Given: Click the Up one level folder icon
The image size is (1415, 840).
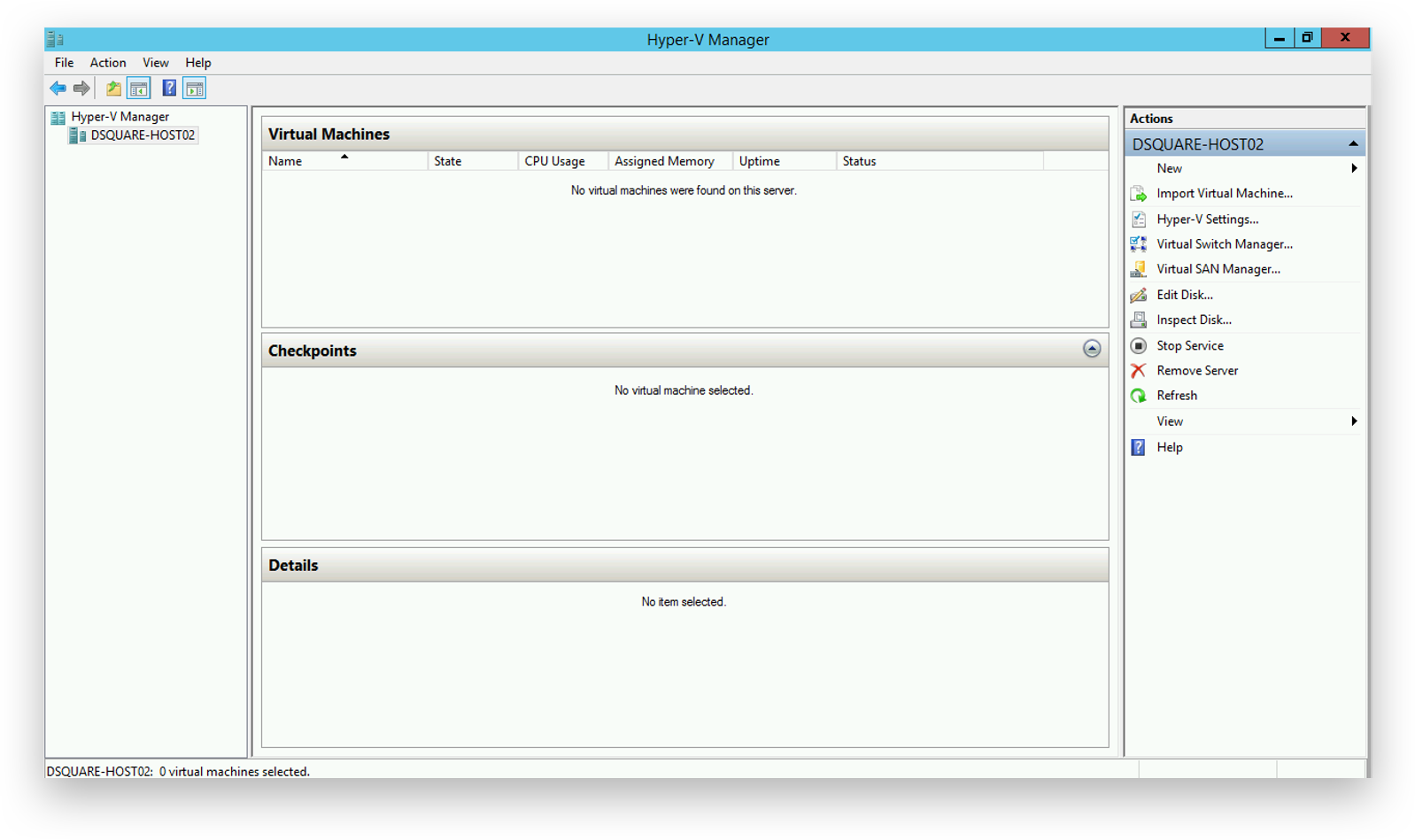Looking at the screenshot, I should tap(113, 89).
